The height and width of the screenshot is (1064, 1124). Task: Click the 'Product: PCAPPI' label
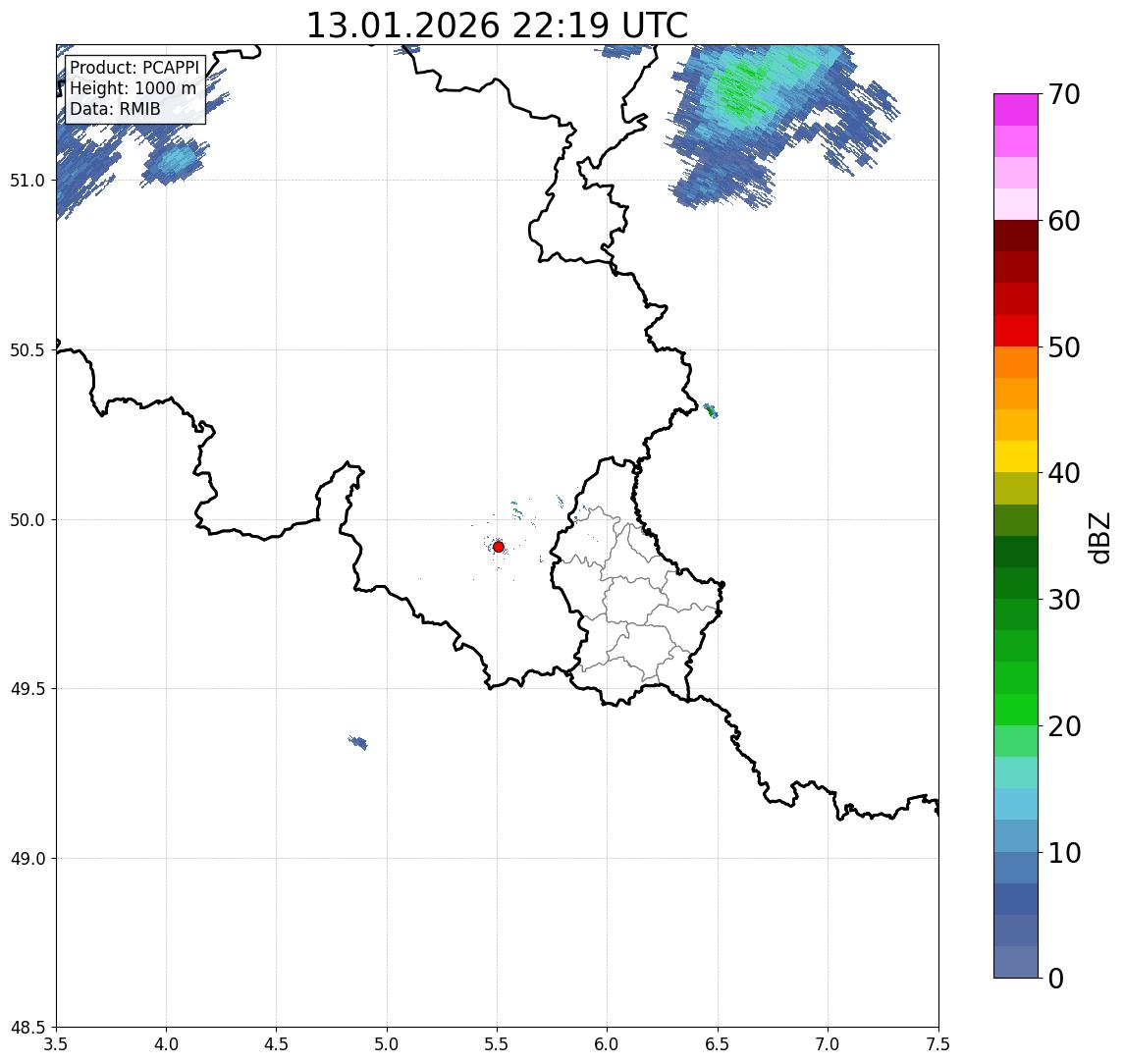(134, 68)
